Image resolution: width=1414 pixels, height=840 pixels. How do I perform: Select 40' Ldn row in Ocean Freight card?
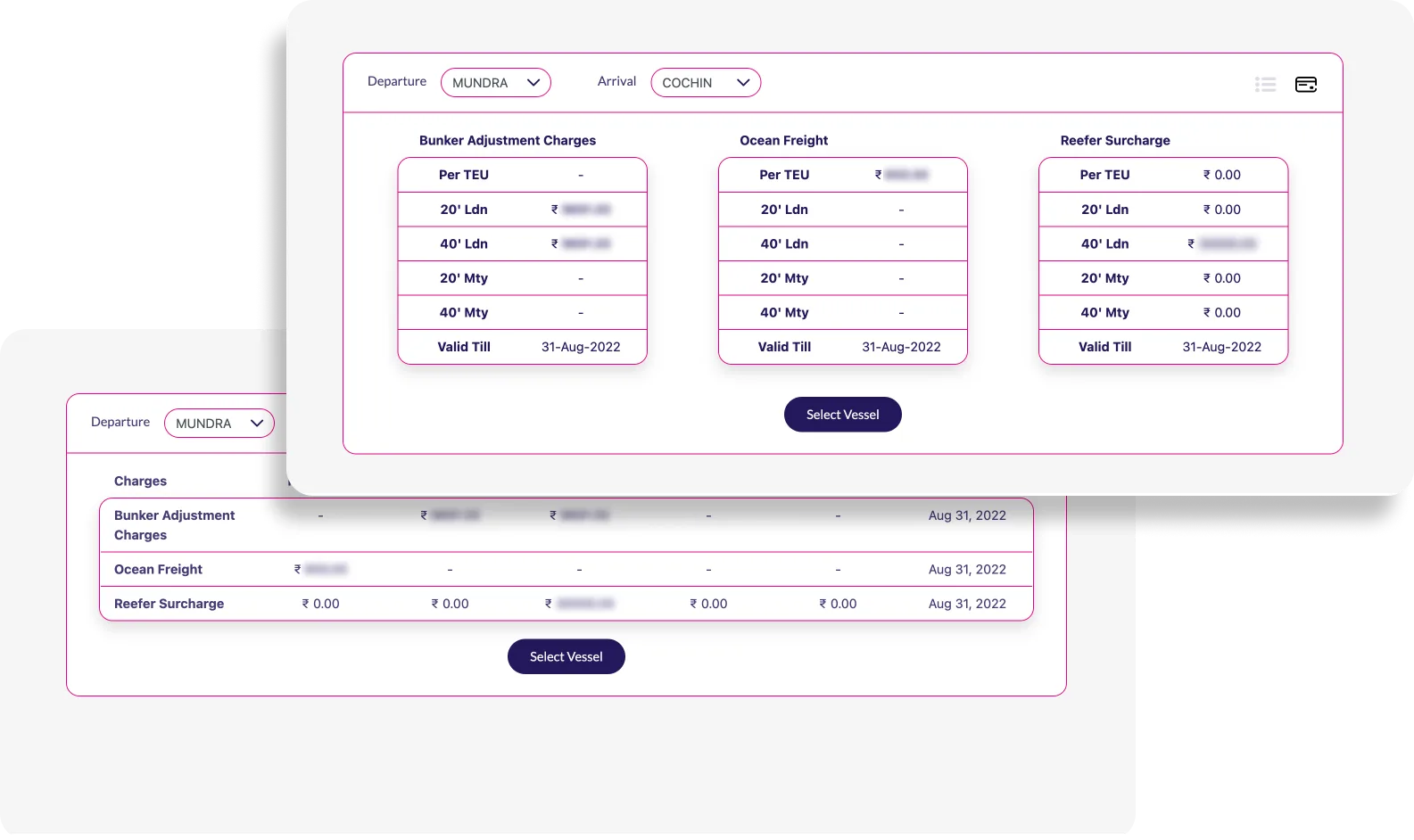tap(843, 243)
